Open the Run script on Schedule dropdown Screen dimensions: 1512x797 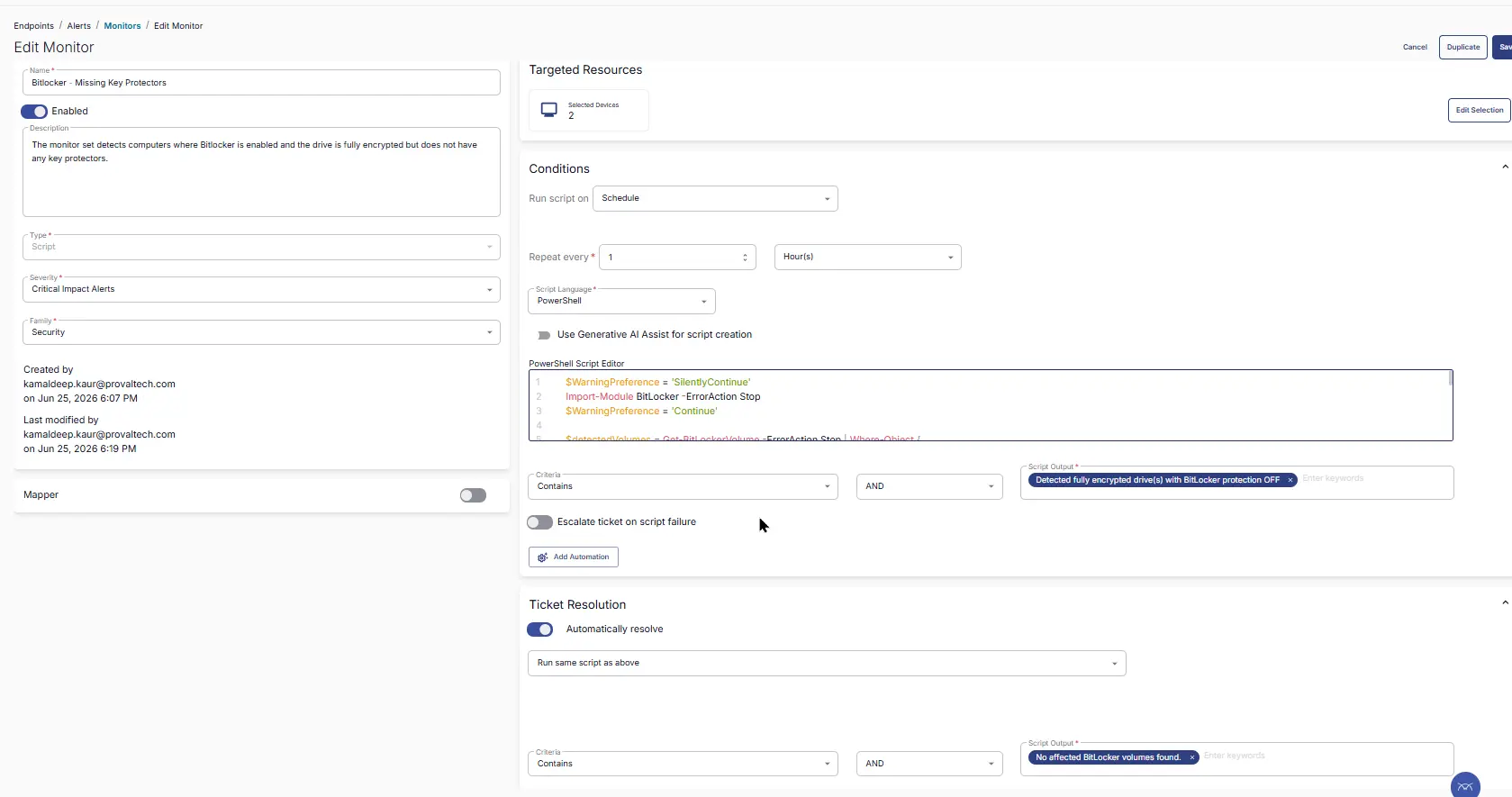[715, 198]
